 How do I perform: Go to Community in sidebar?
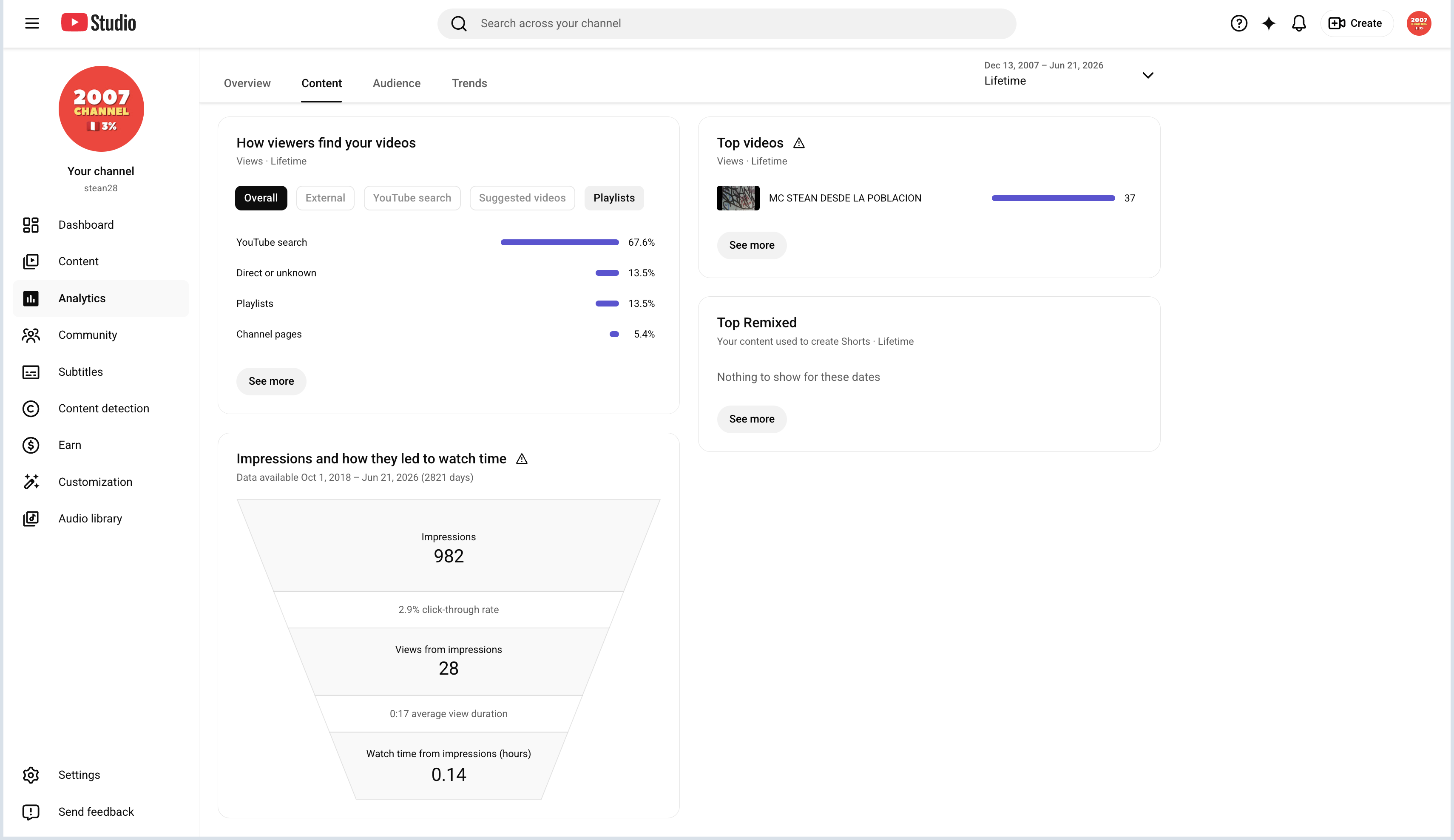88,335
